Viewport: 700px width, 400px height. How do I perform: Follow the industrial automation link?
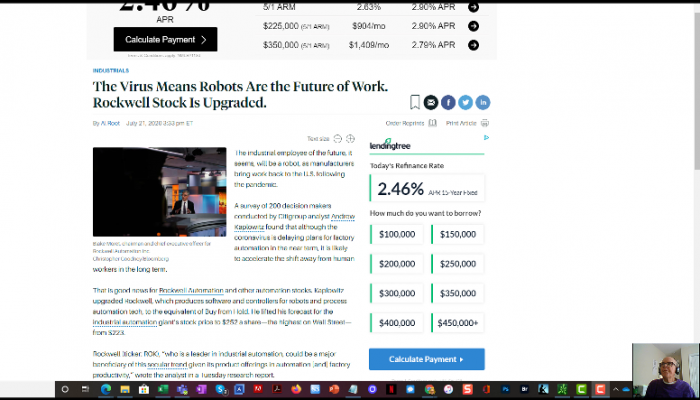click(125, 322)
